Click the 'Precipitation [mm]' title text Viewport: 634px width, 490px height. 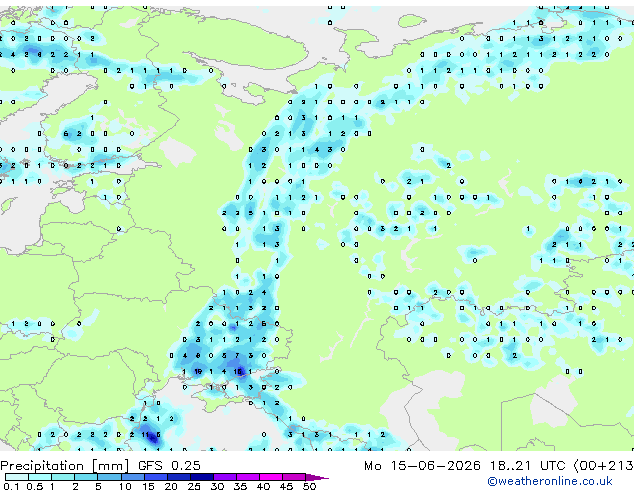click(65, 466)
